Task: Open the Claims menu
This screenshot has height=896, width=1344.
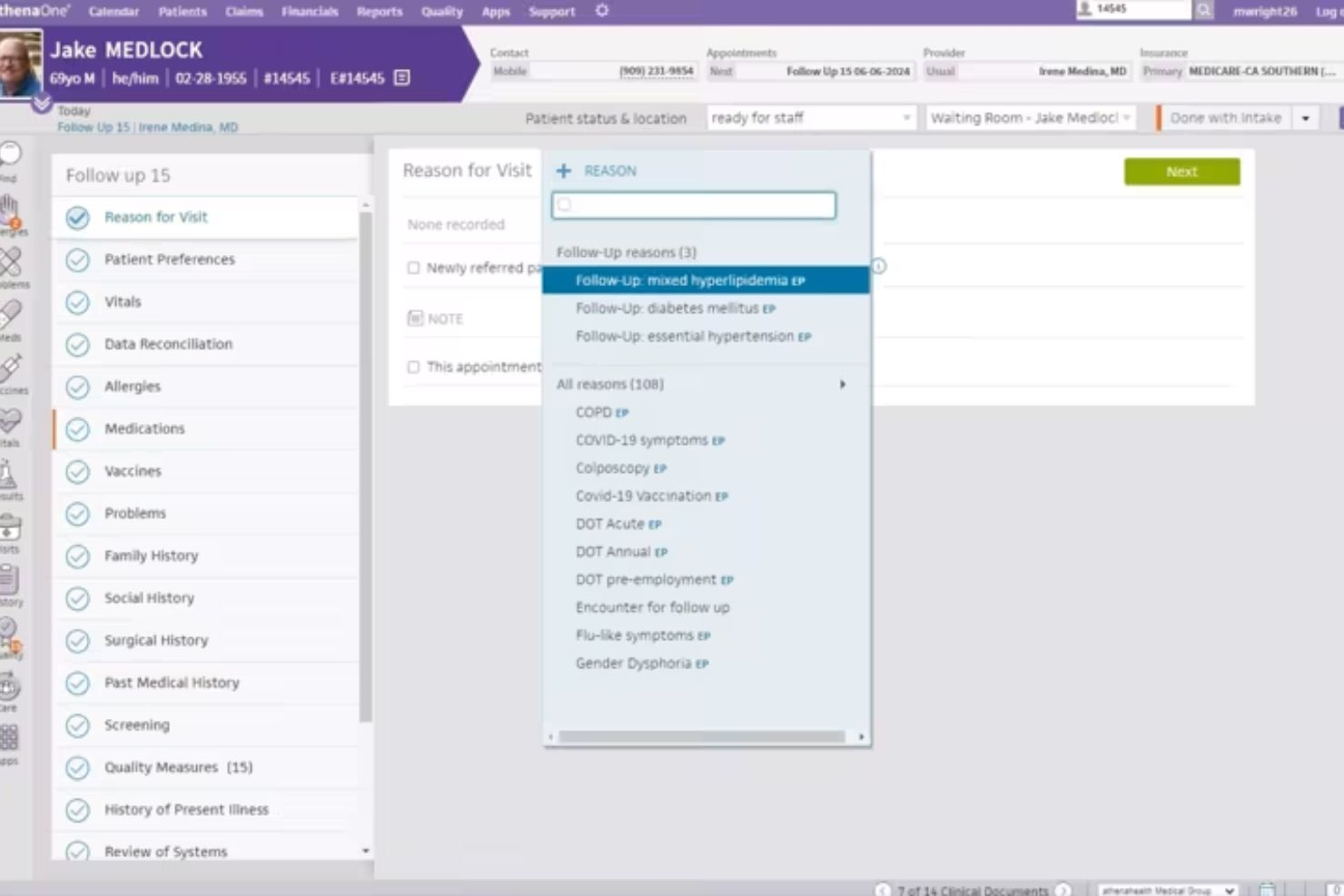Action: coord(244,12)
